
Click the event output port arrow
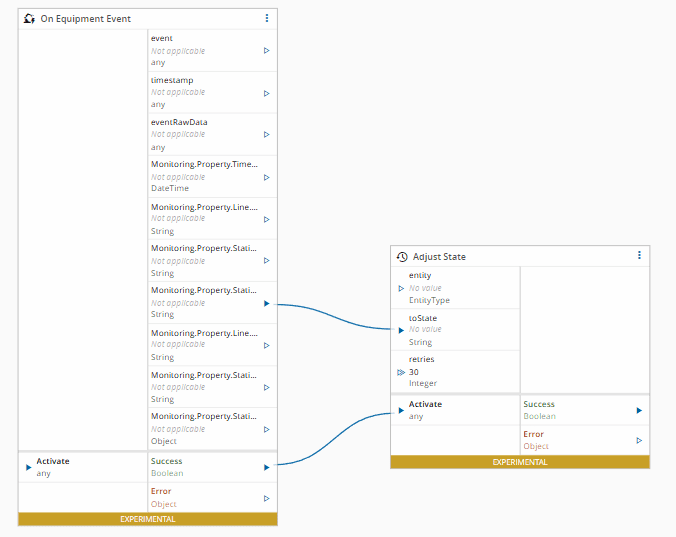click(x=266, y=50)
